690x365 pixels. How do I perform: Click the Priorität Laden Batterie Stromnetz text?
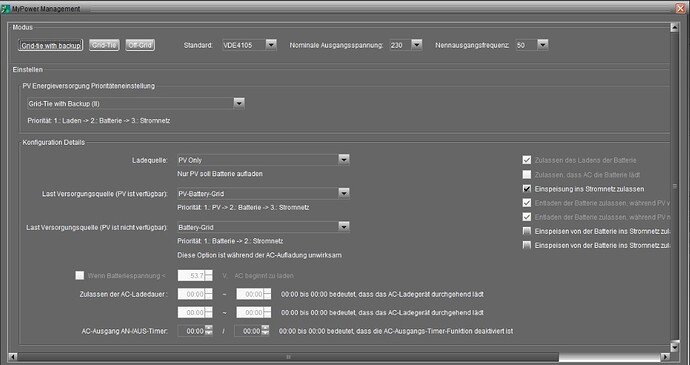tap(99, 121)
